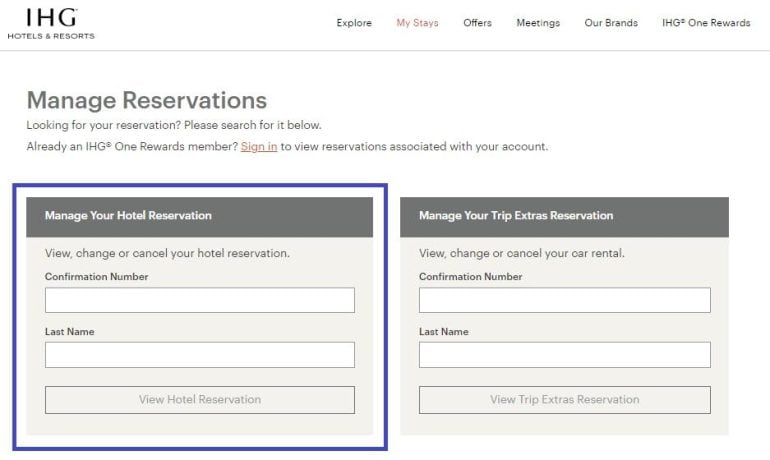Click the trip extras Last Name field

point(564,355)
